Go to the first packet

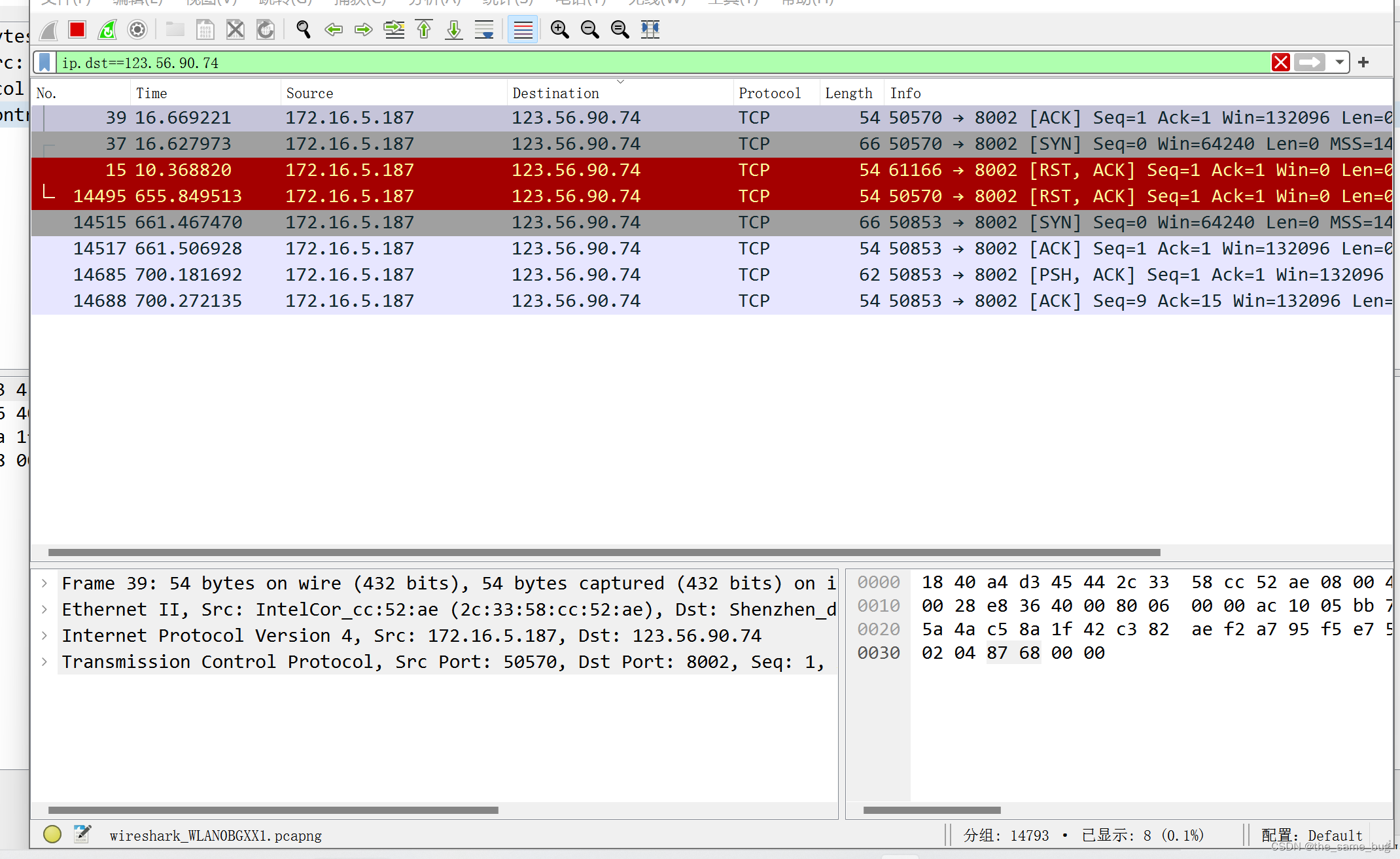point(424,29)
